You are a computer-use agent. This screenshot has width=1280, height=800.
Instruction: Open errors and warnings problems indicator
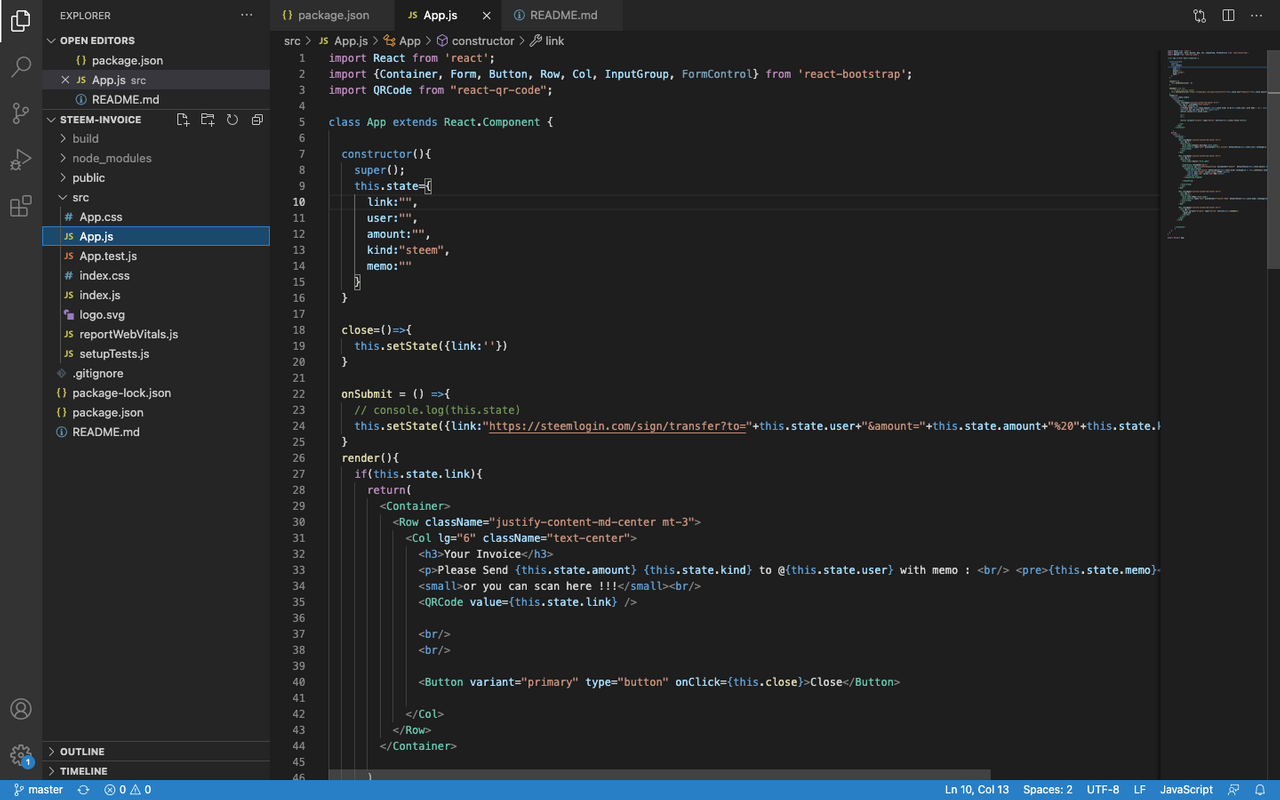127,790
